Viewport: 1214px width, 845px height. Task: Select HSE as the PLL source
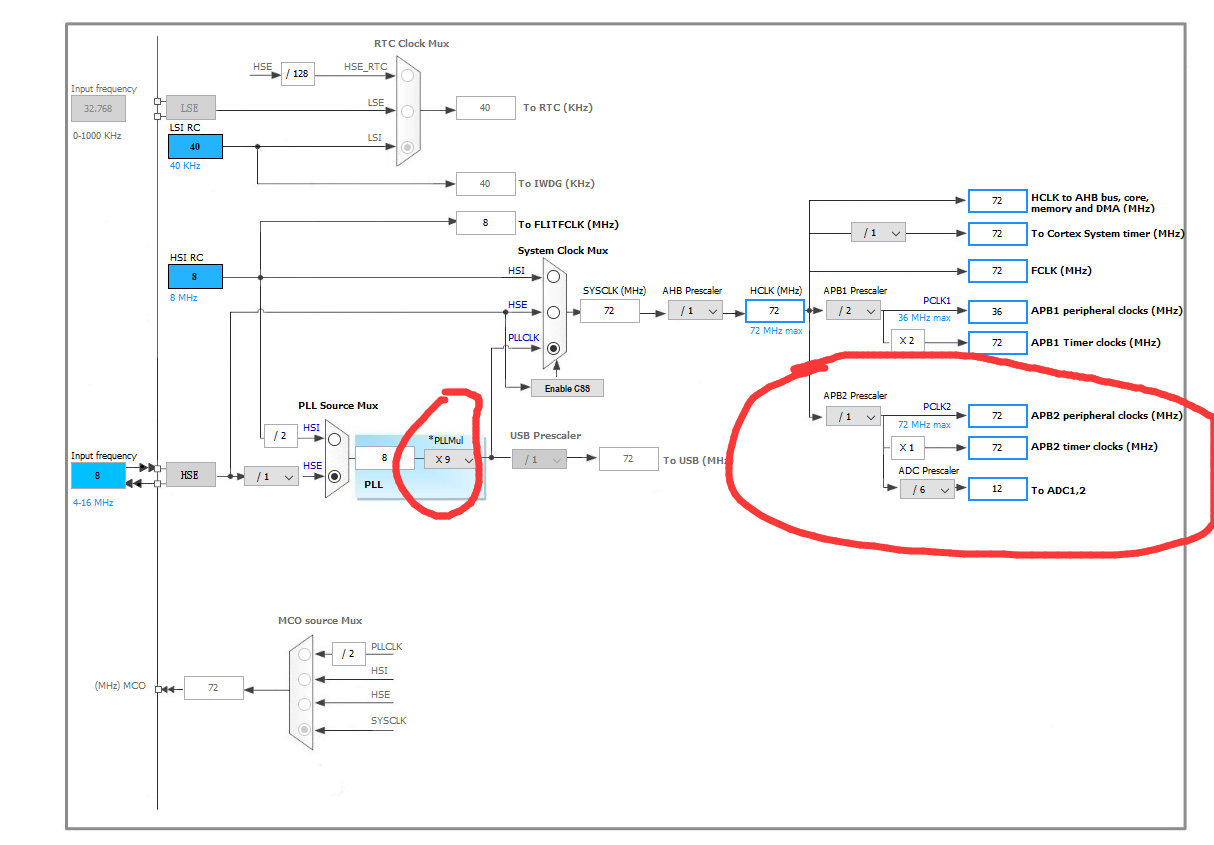click(x=335, y=477)
